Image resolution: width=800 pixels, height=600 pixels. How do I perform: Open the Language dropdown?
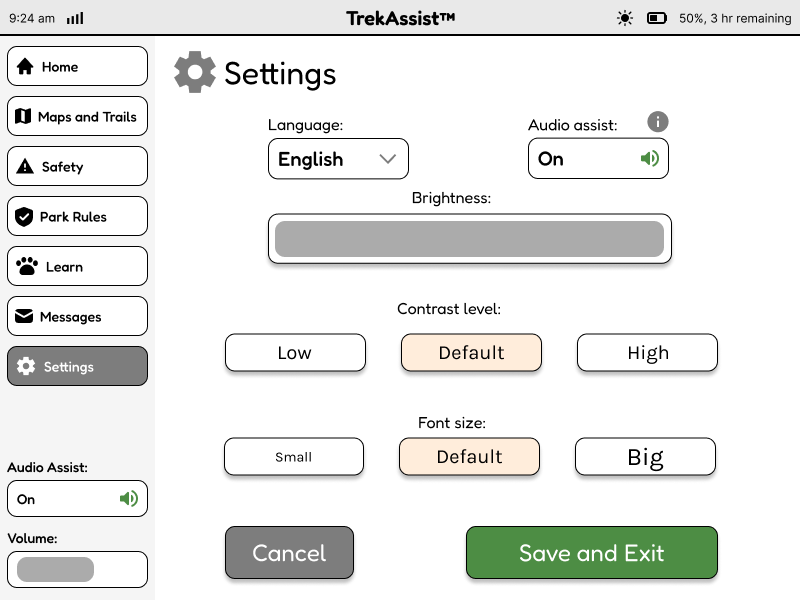coord(338,158)
